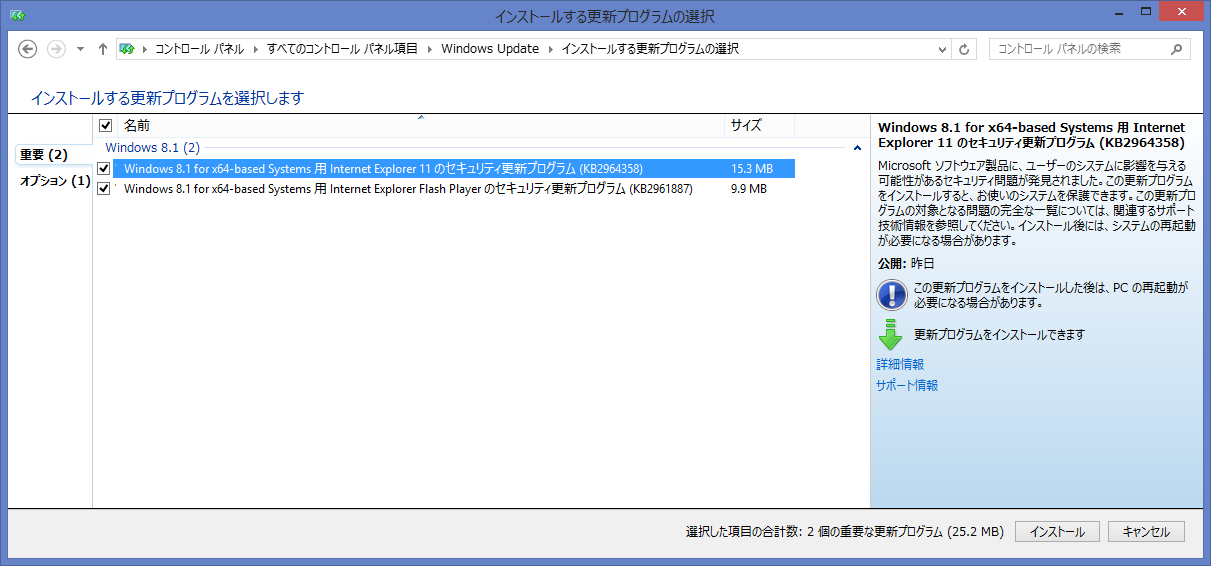
Task: Open the address bar history dropdown
Action: 944,49
